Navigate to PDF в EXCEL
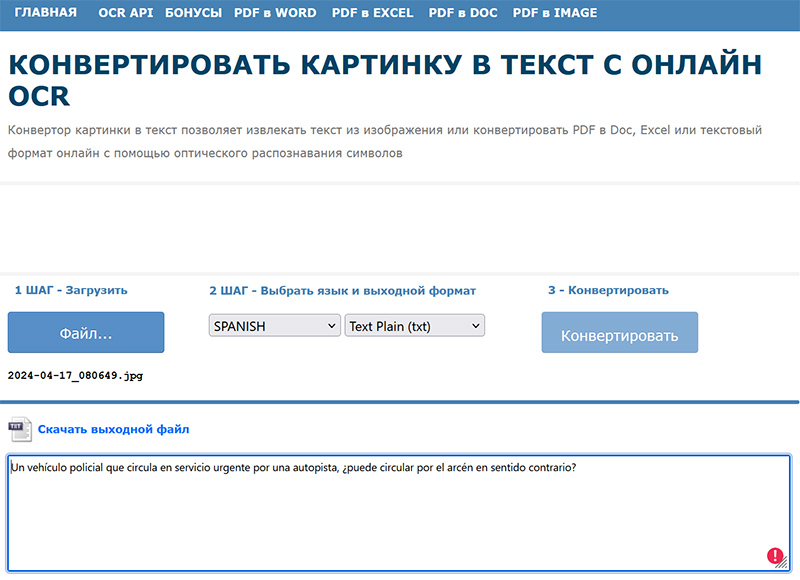 click(x=372, y=13)
